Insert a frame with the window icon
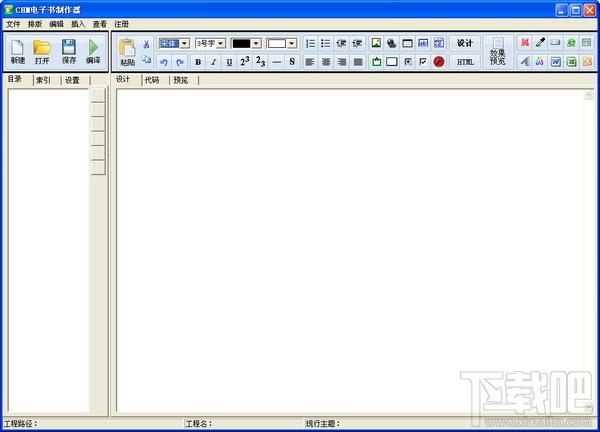This screenshot has width=600, height=432. click(x=408, y=43)
